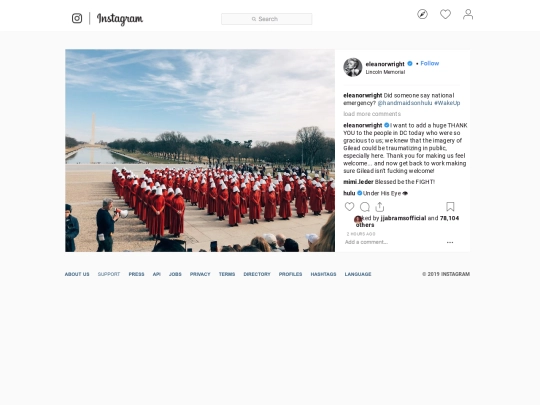Screen dimensions: 540x405
Task: Expand load more comments
Action: coord(372,114)
